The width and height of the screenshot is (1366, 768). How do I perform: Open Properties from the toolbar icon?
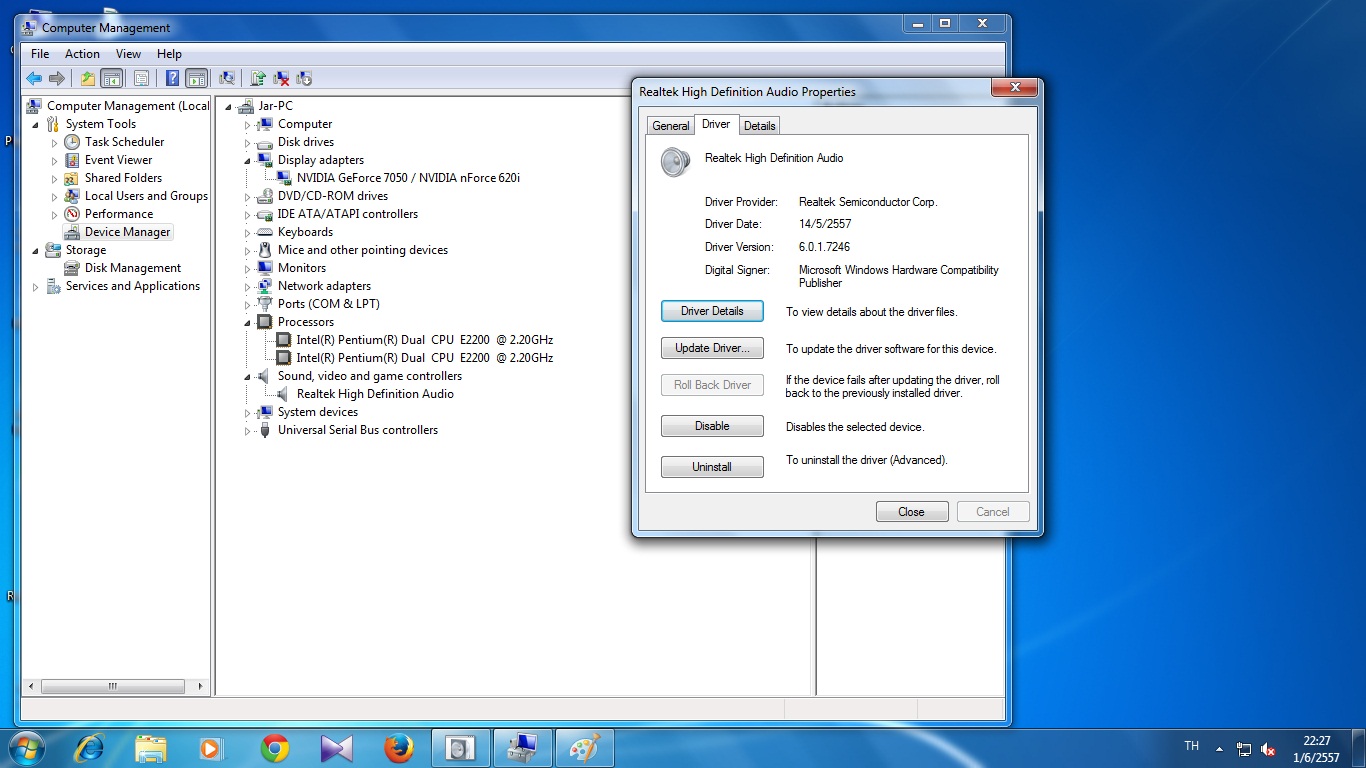(141, 78)
